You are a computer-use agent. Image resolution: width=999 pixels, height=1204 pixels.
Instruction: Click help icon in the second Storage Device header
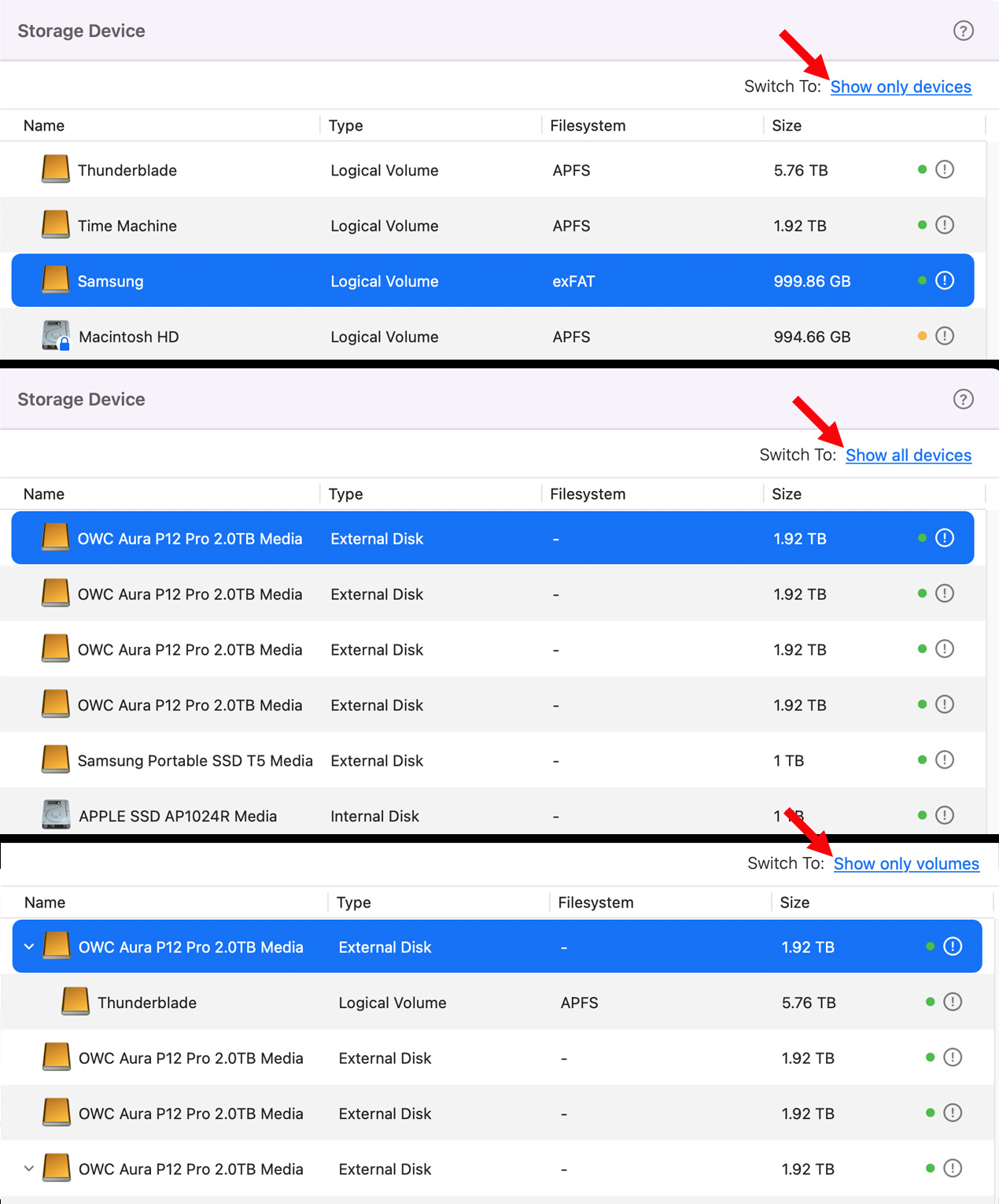pos(963,399)
